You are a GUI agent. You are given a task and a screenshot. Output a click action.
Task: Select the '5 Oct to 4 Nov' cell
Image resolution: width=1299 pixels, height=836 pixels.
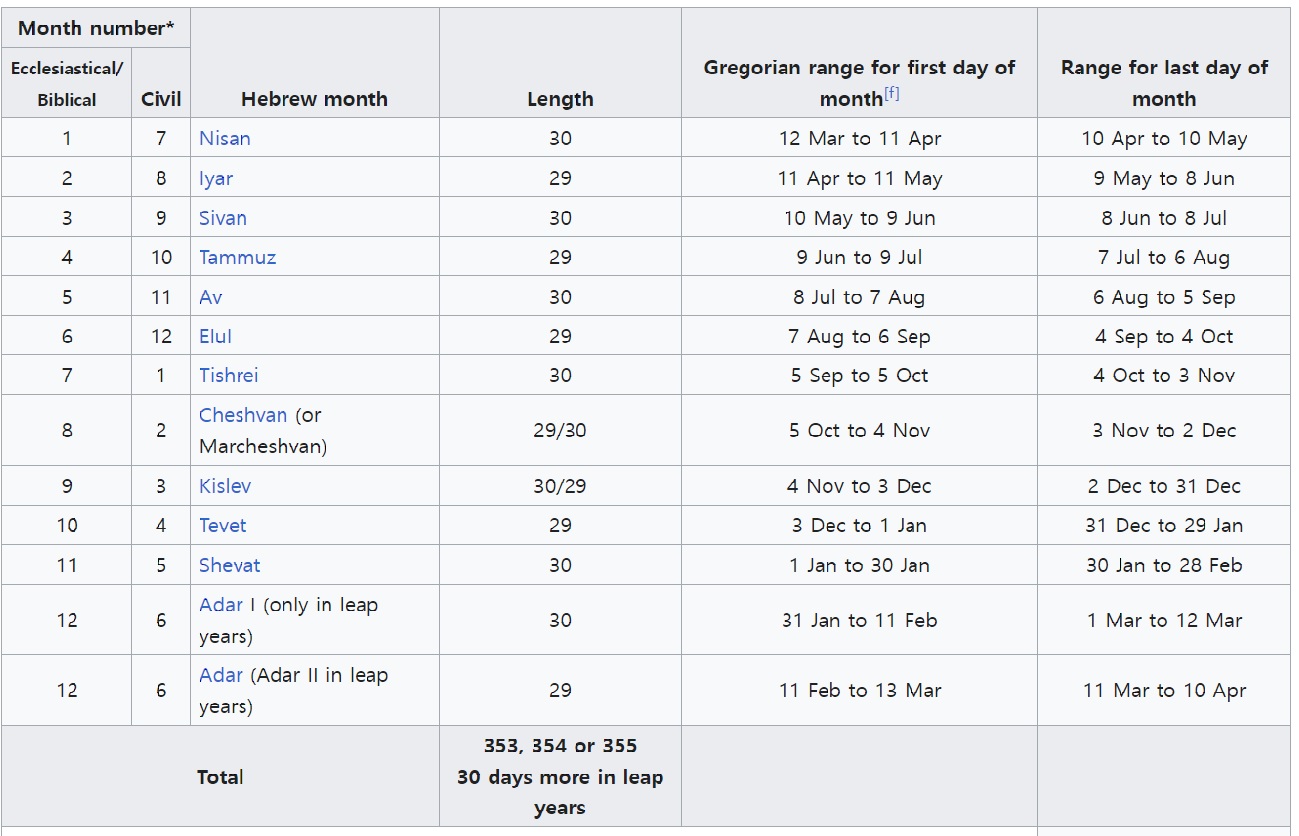pos(860,430)
